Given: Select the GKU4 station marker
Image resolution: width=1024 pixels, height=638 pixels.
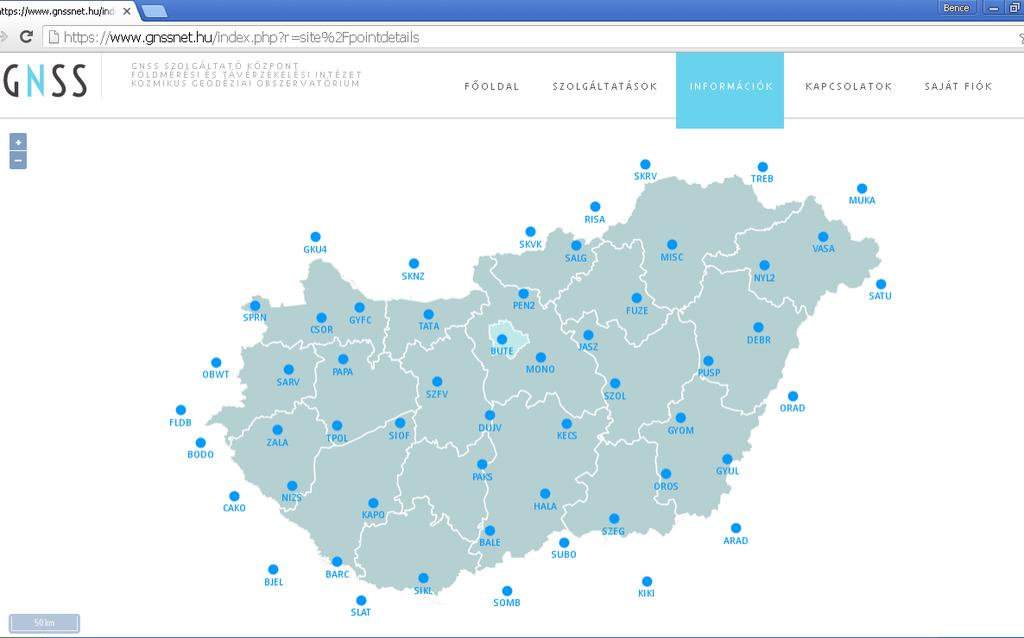Looking at the screenshot, I should click(x=315, y=237).
